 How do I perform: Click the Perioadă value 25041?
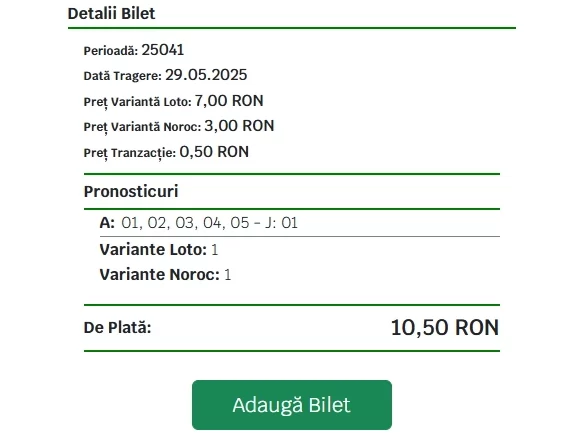click(x=163, y=50)
